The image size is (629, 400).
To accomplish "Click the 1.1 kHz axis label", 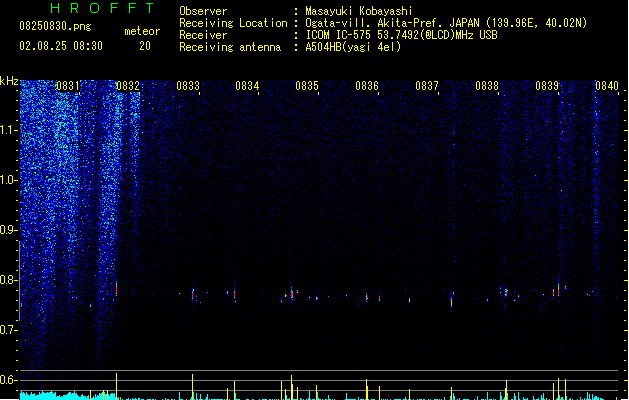I will [x=9, y=130].
